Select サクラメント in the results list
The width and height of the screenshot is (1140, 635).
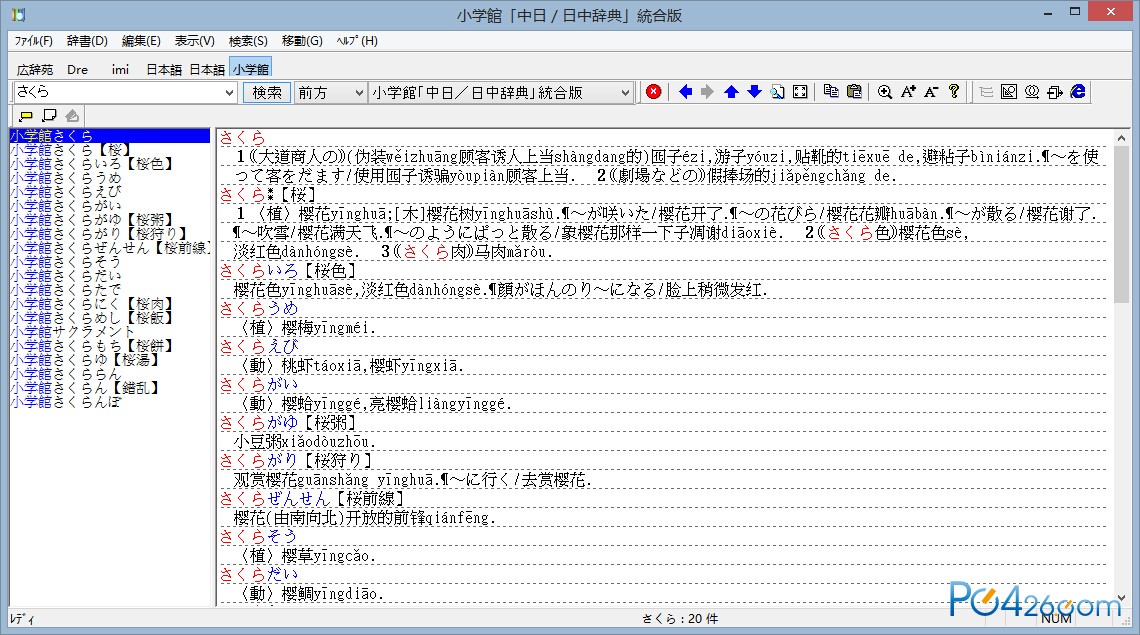coord(73,331)
